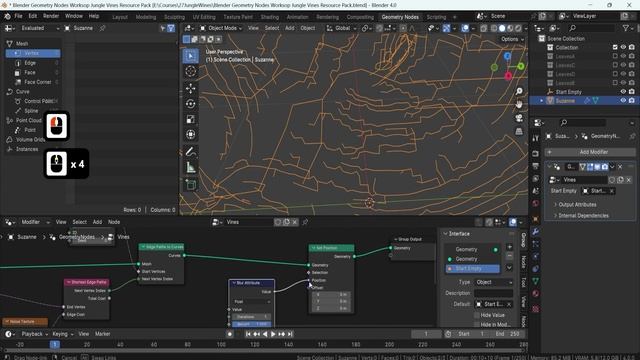Open the Modifiers wrench tab in Properties
Image resolution: width=640 pixels, height=360 pixels.
[536, 231]
